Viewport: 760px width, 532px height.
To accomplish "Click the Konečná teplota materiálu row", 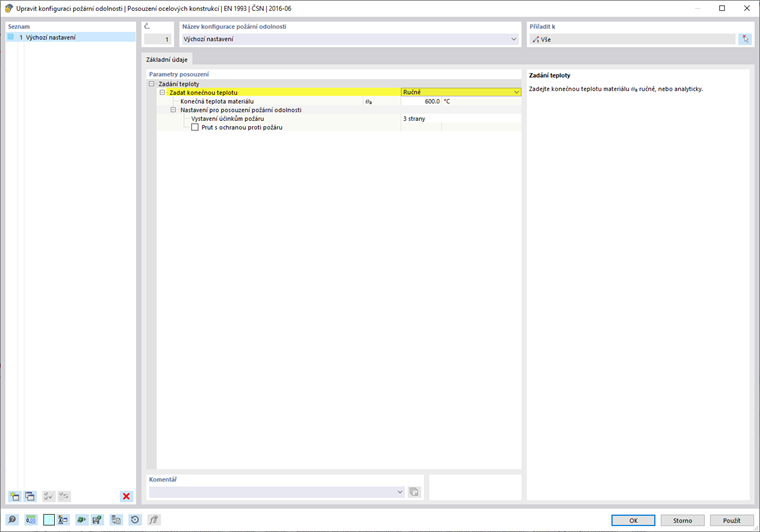I will 339,101.
